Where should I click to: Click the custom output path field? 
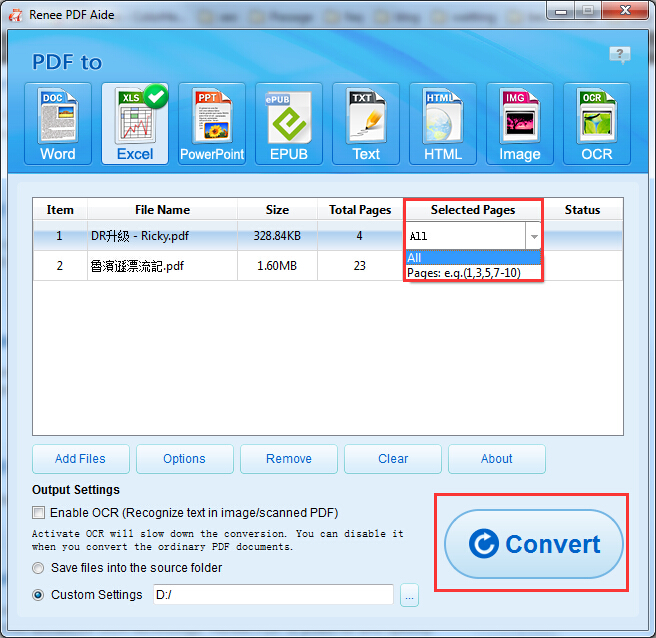(272, 595)
